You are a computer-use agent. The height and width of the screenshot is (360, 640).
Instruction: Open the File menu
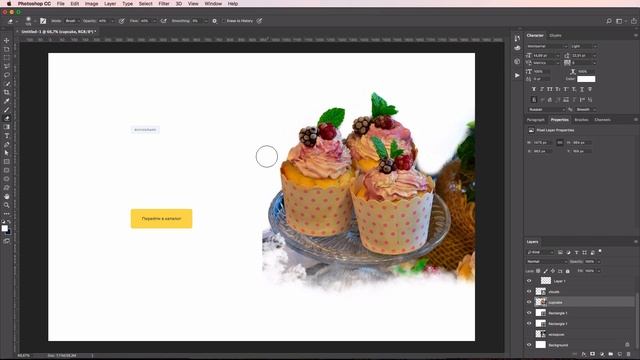pos(60,4)
